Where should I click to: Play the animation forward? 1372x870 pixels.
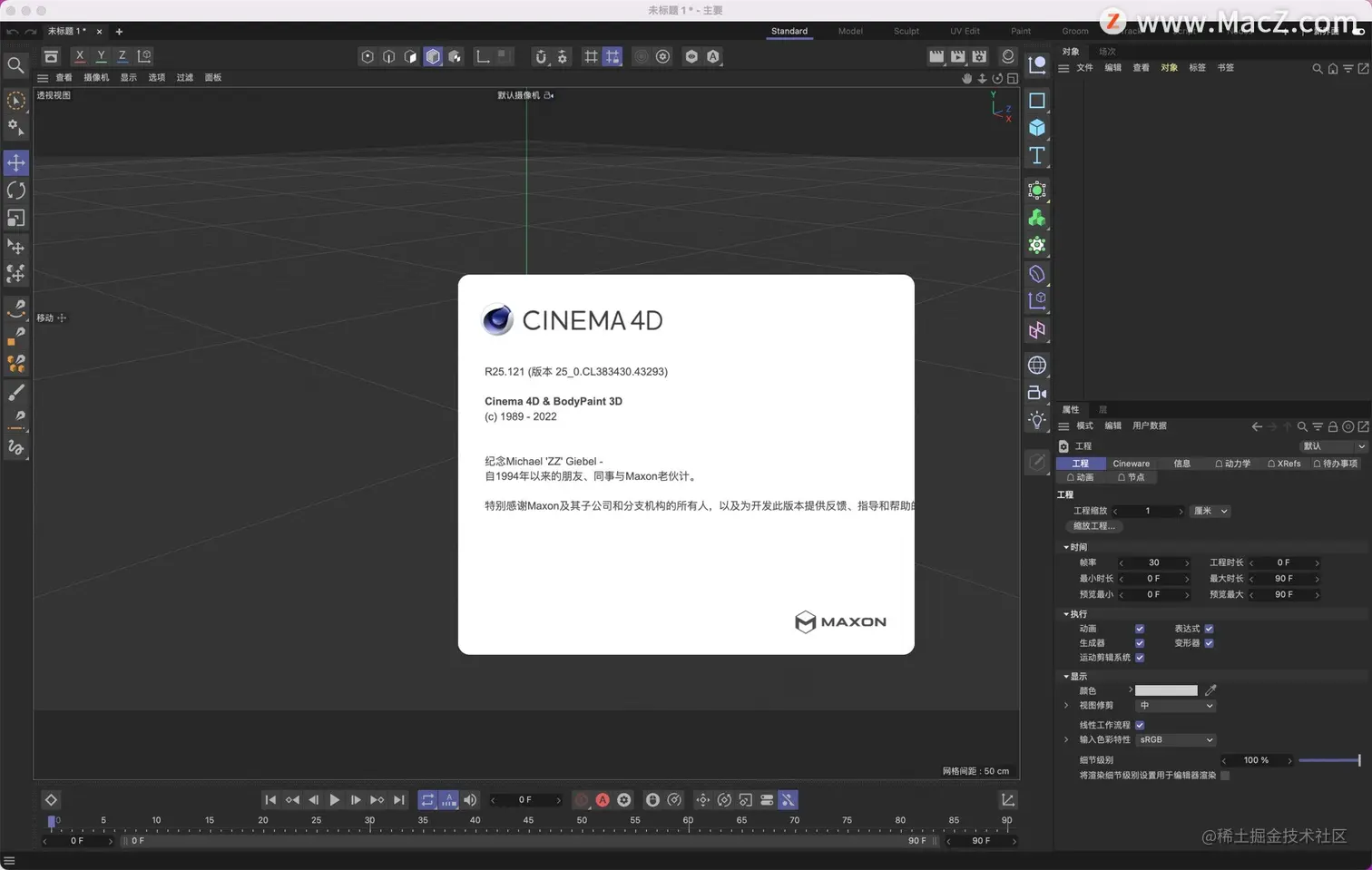click(x=334, y=800)
